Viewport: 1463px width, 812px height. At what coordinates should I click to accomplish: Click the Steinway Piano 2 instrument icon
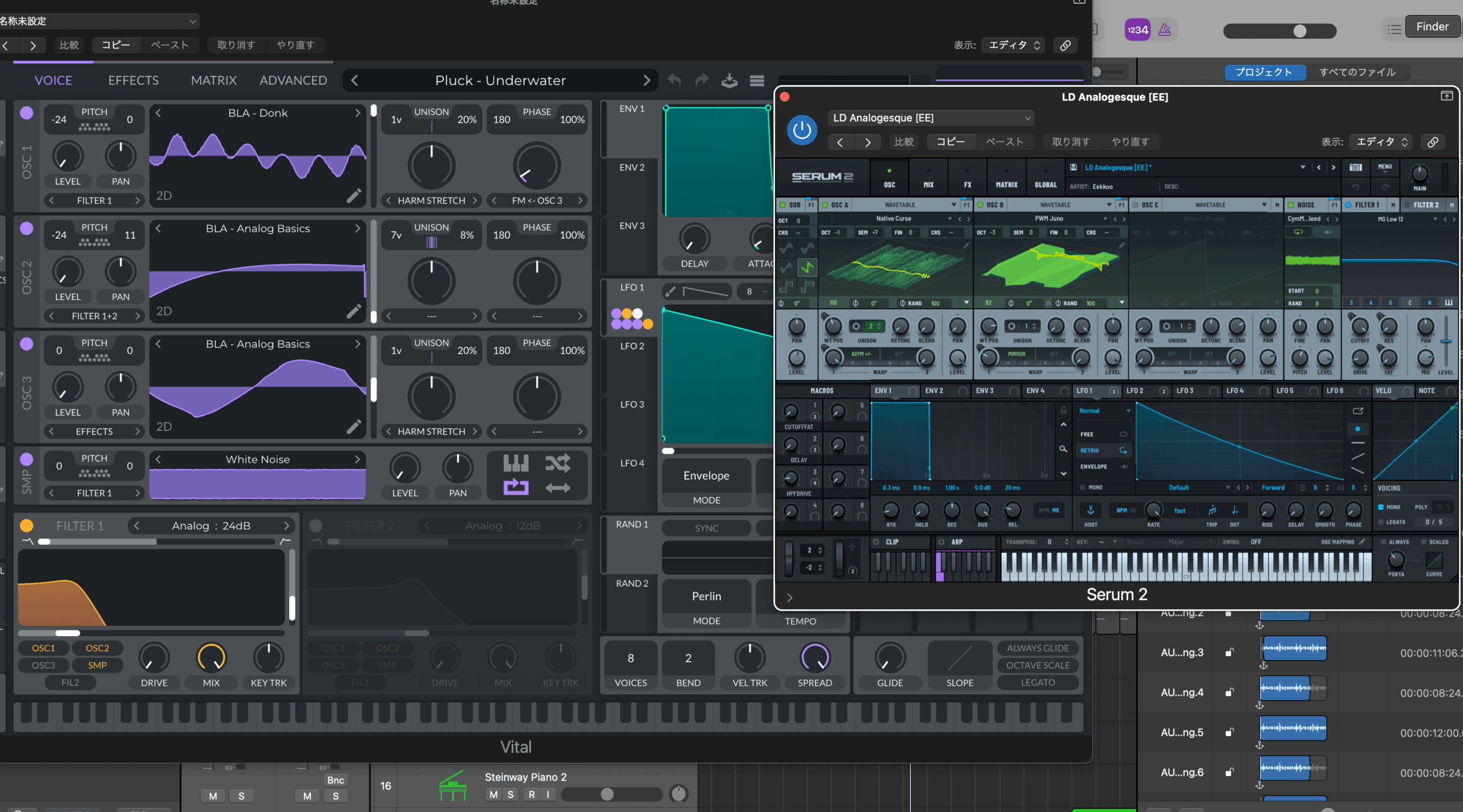(453, 786)
